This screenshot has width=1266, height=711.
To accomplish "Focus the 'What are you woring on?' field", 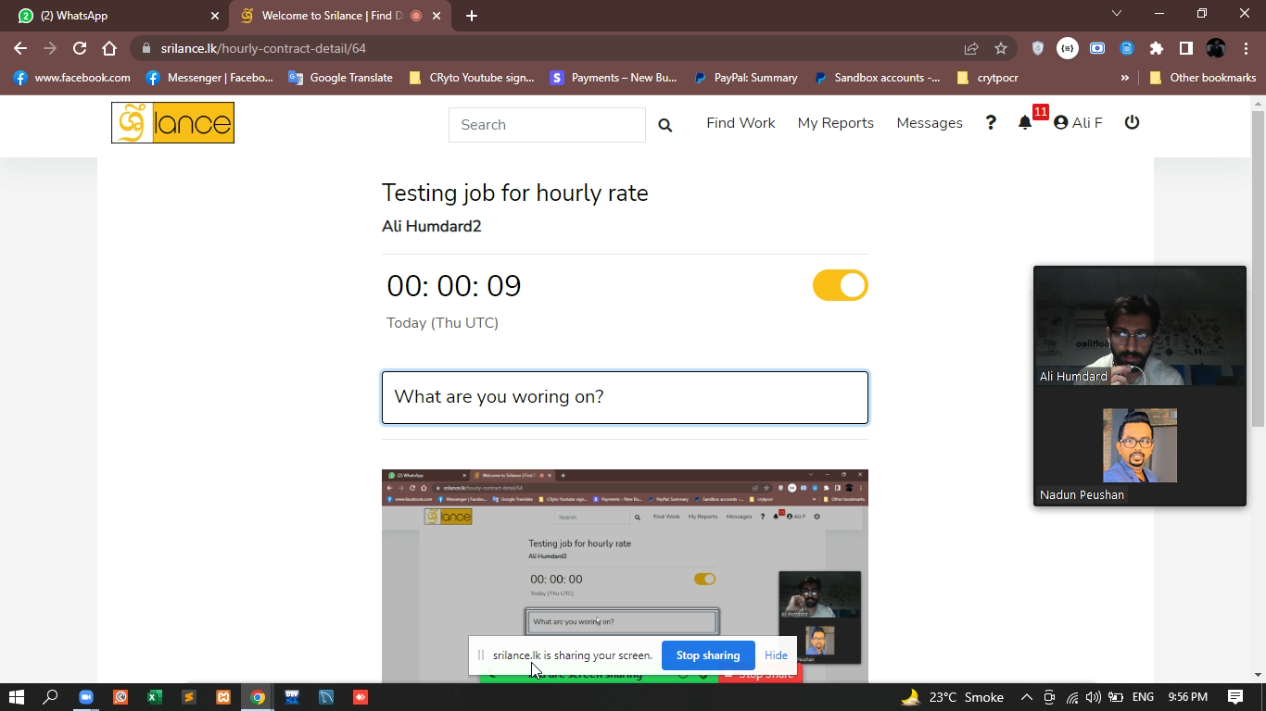I will point(624,397).
